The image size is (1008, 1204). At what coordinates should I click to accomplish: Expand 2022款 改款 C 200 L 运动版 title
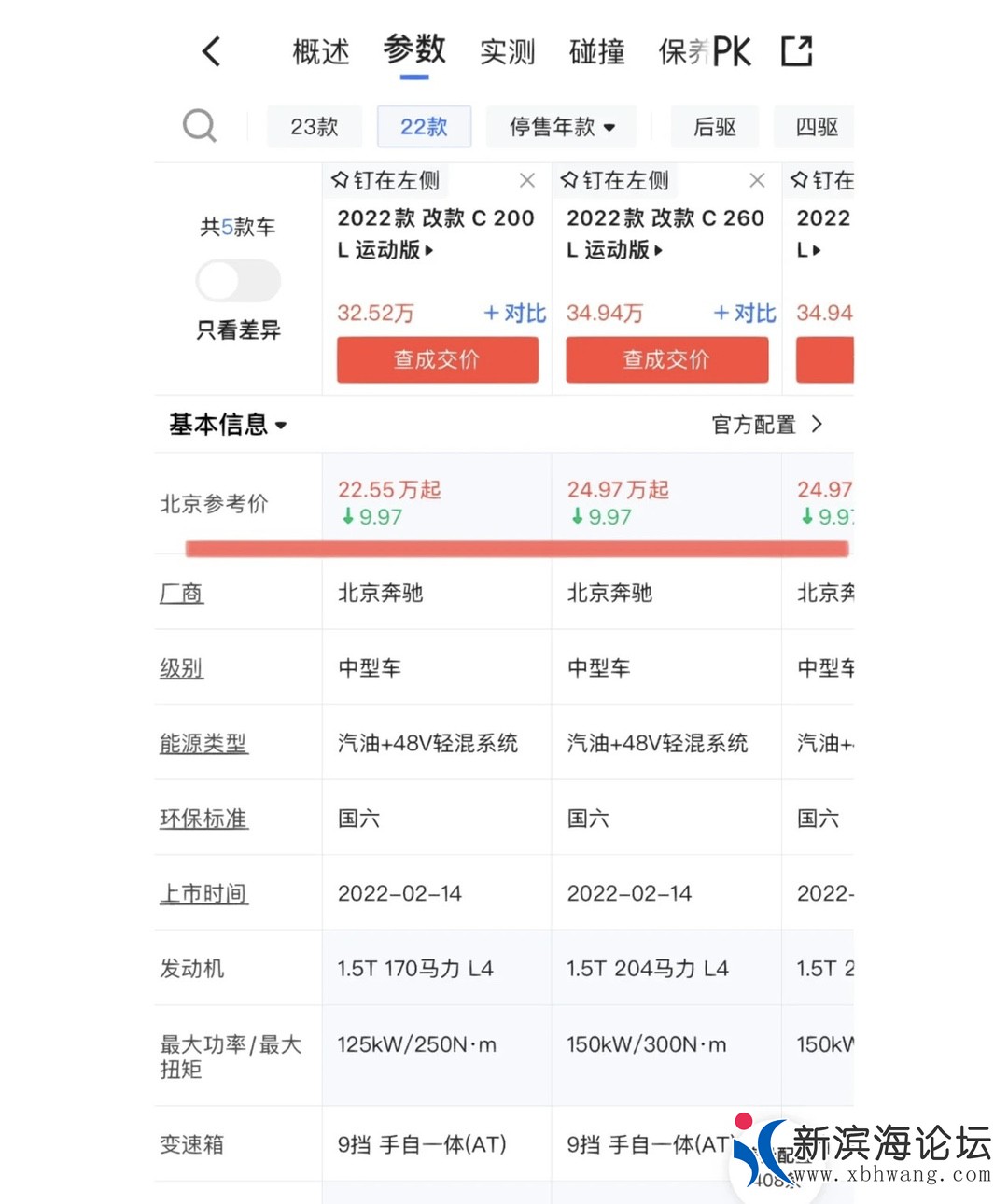(x=435, y=233)
